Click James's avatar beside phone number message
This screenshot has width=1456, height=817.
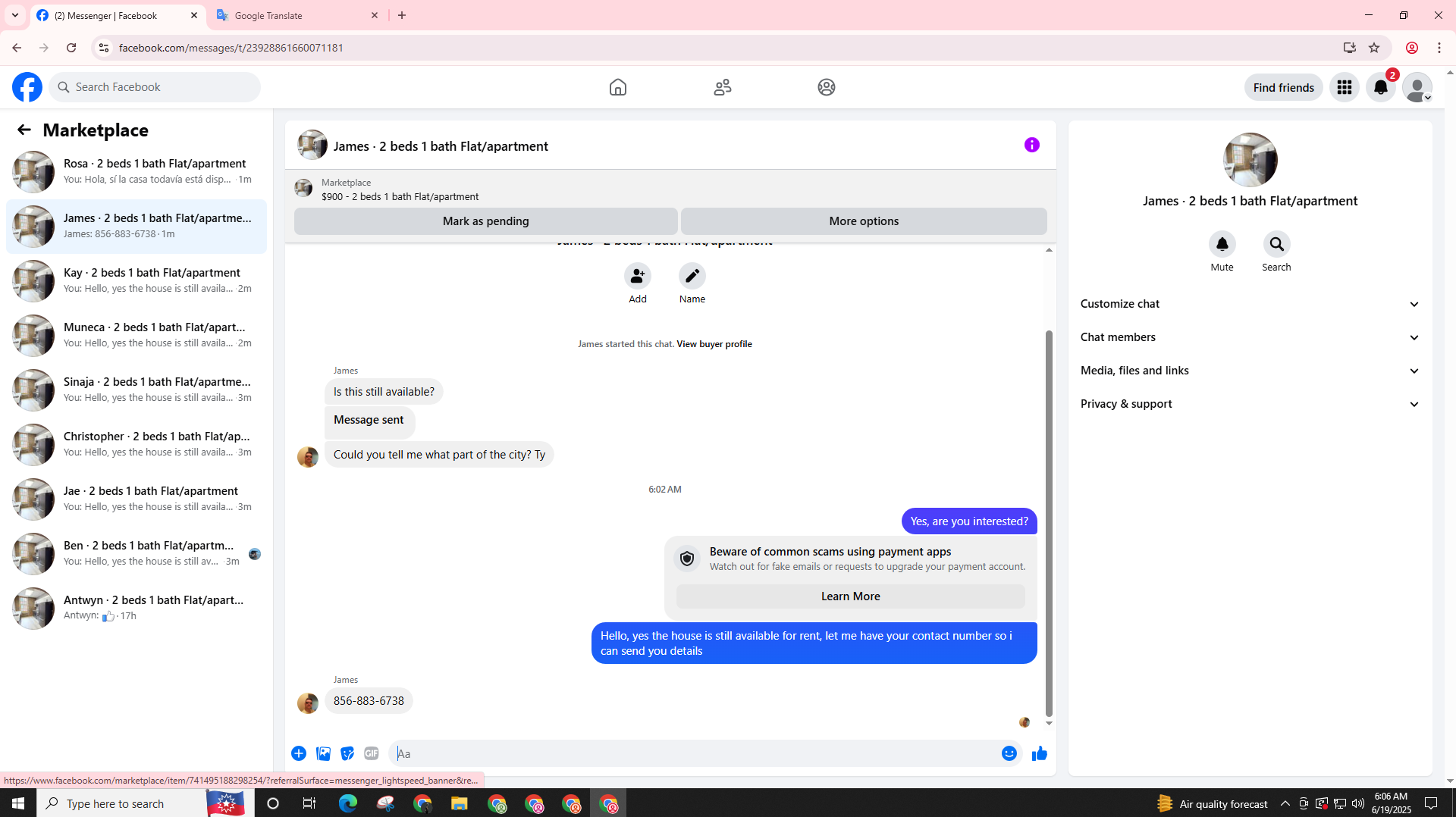click(308, 703)
